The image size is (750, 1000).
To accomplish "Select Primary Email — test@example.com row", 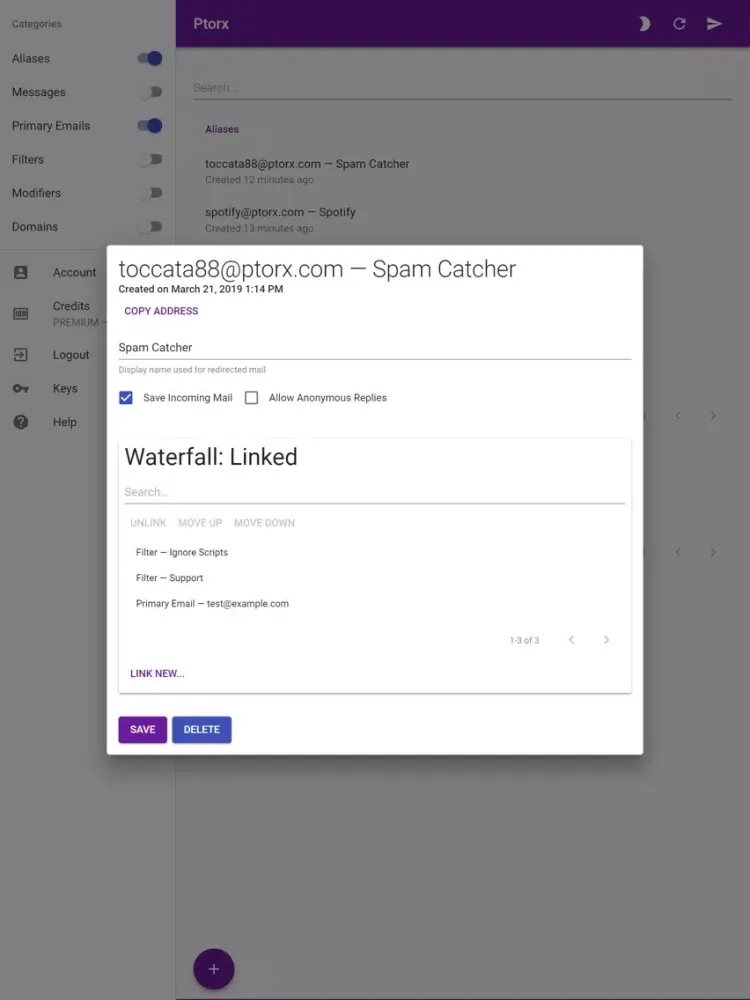I will click(375, 603).
